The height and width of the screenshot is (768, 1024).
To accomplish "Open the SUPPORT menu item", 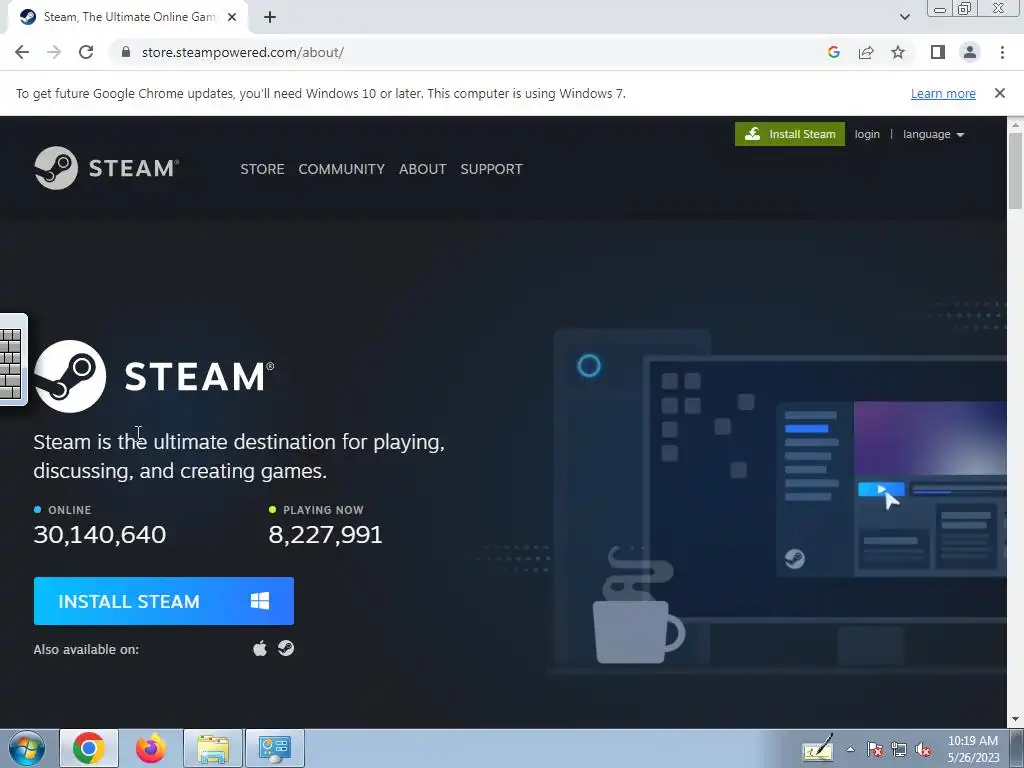I will 491,169.
